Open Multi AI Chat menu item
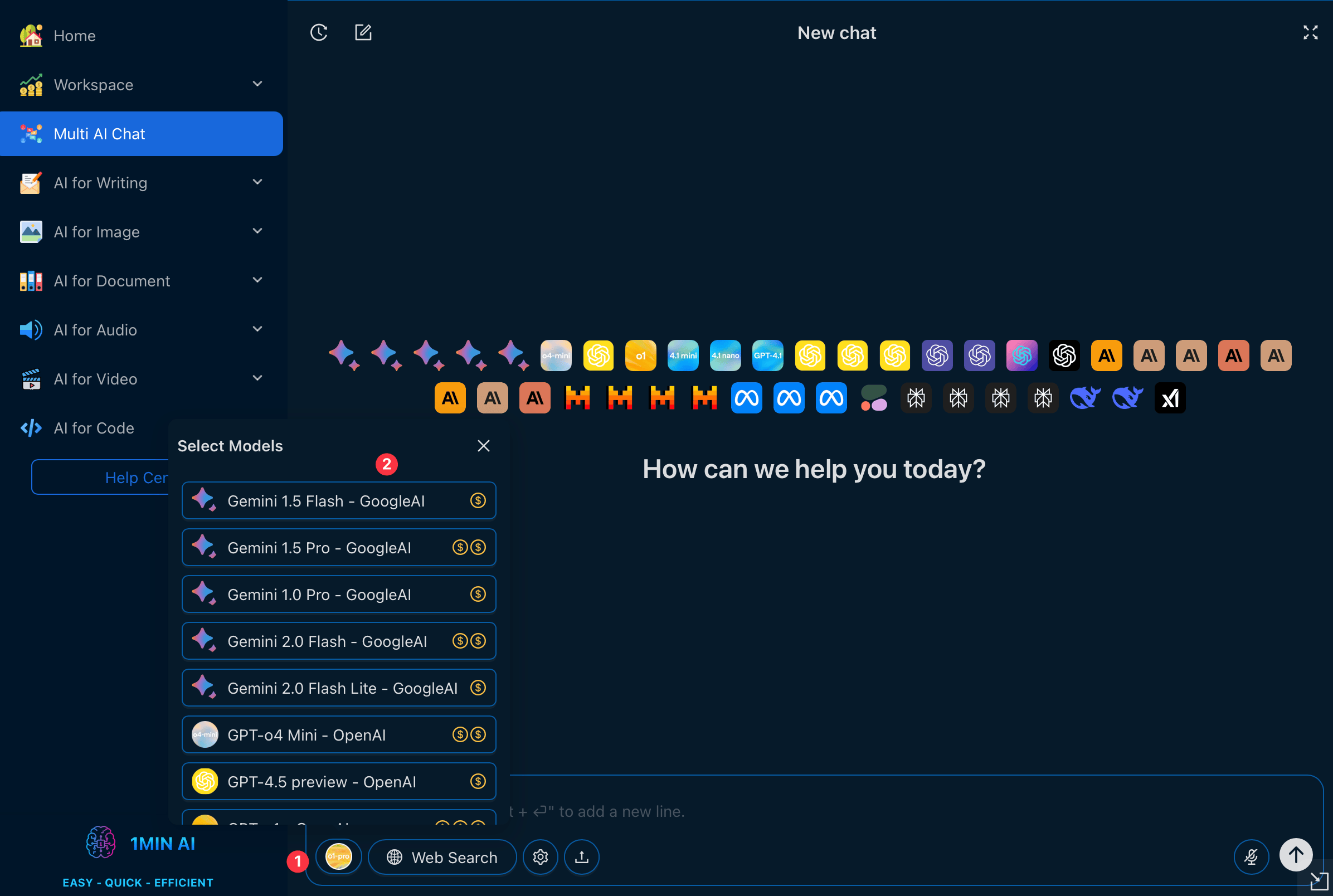1333x896 pixels. pos(141,134)
